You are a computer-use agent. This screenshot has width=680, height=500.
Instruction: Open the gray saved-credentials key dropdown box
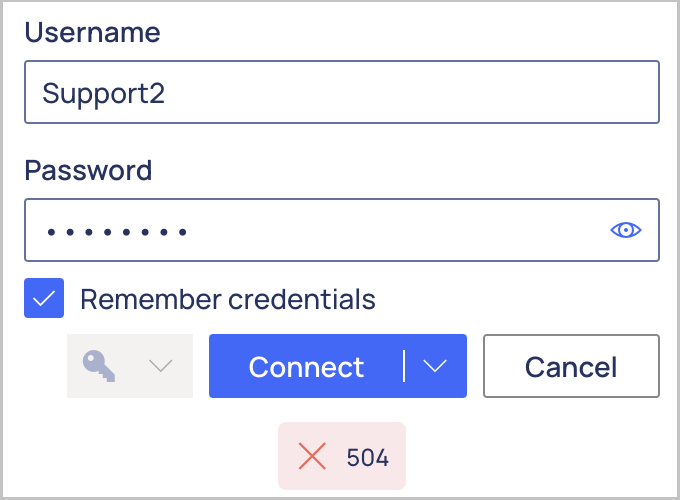[x=130, y=366]
